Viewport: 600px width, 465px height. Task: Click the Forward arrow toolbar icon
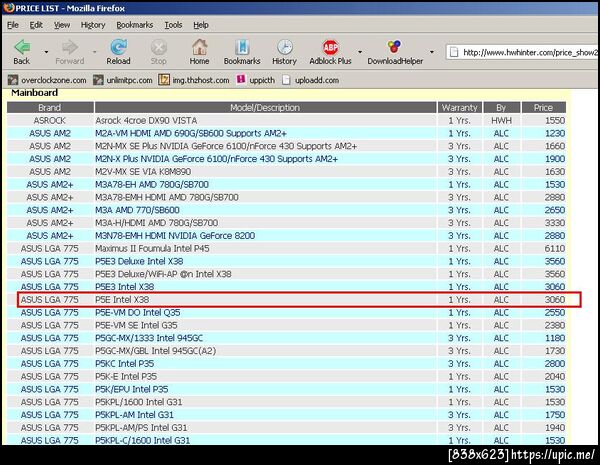click(70, 47)
